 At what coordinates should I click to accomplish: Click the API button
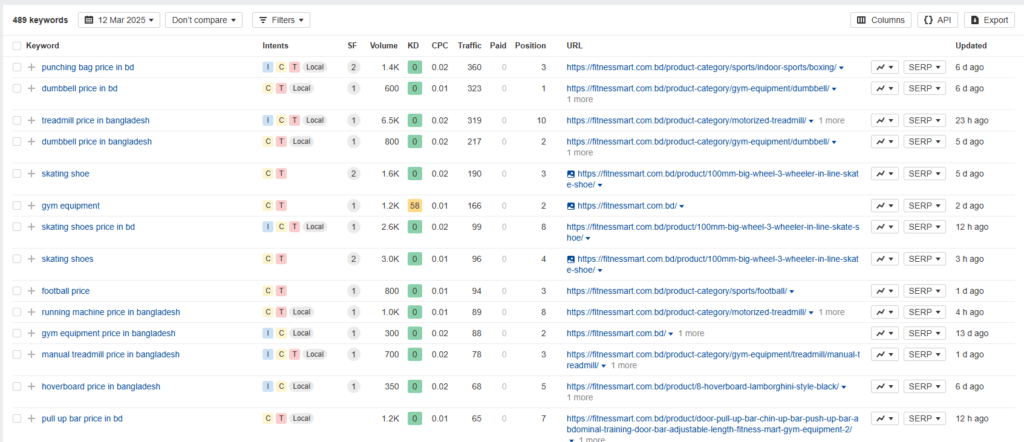pyautogui.click(x=937, y=20)
